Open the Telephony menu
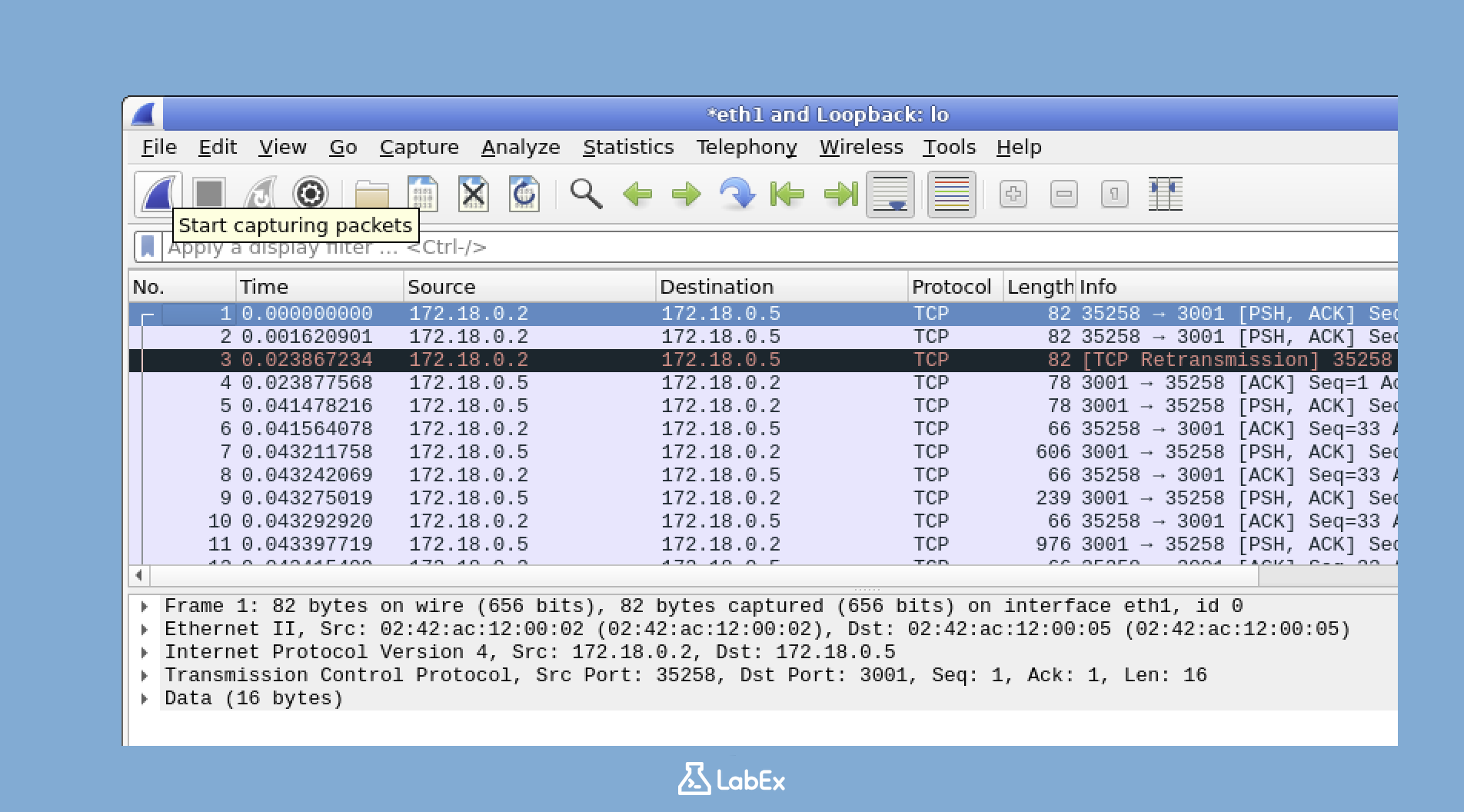1464x812 pixels. [x=747, y=147]
